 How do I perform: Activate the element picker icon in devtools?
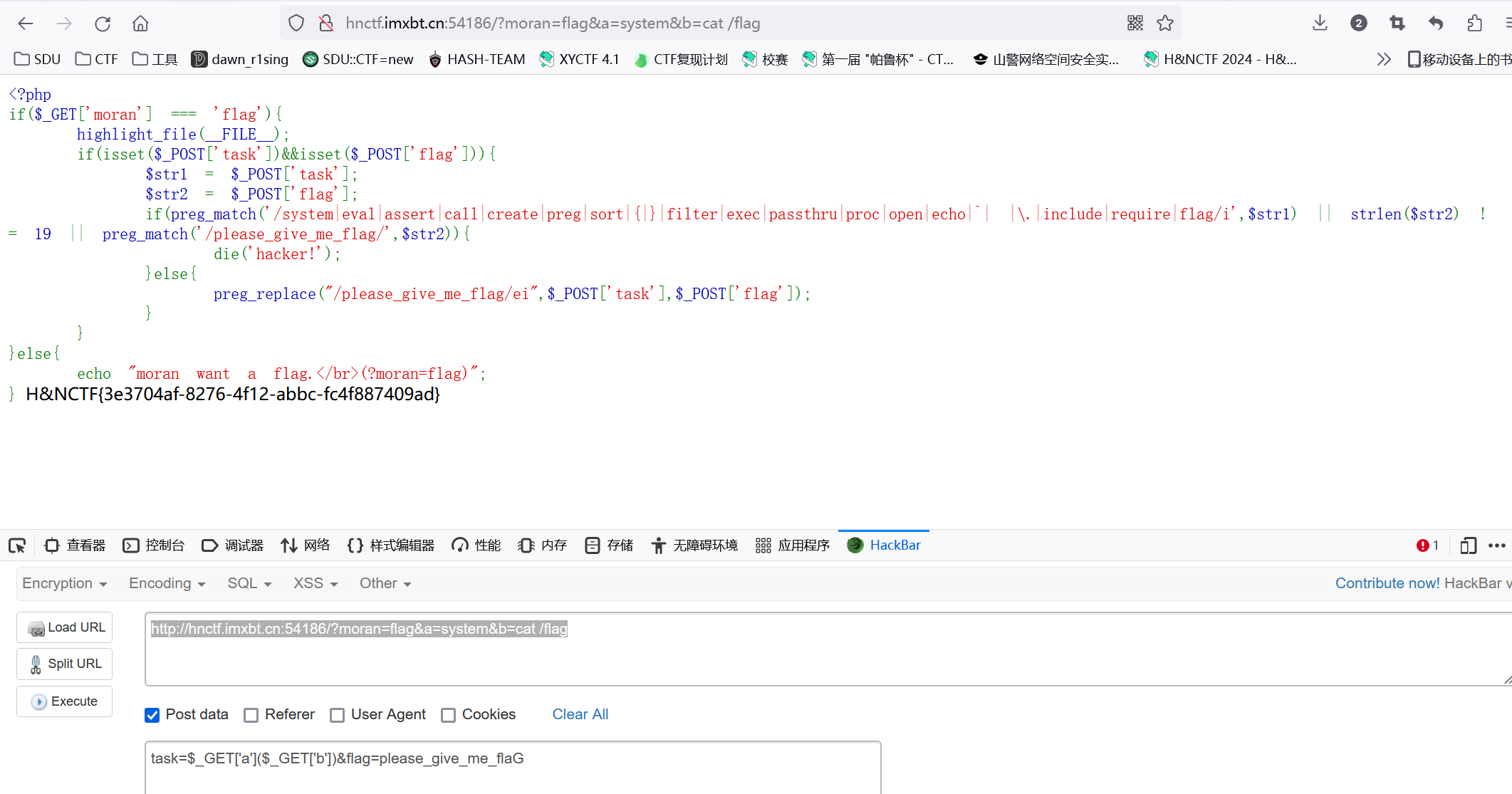point(17,545)
